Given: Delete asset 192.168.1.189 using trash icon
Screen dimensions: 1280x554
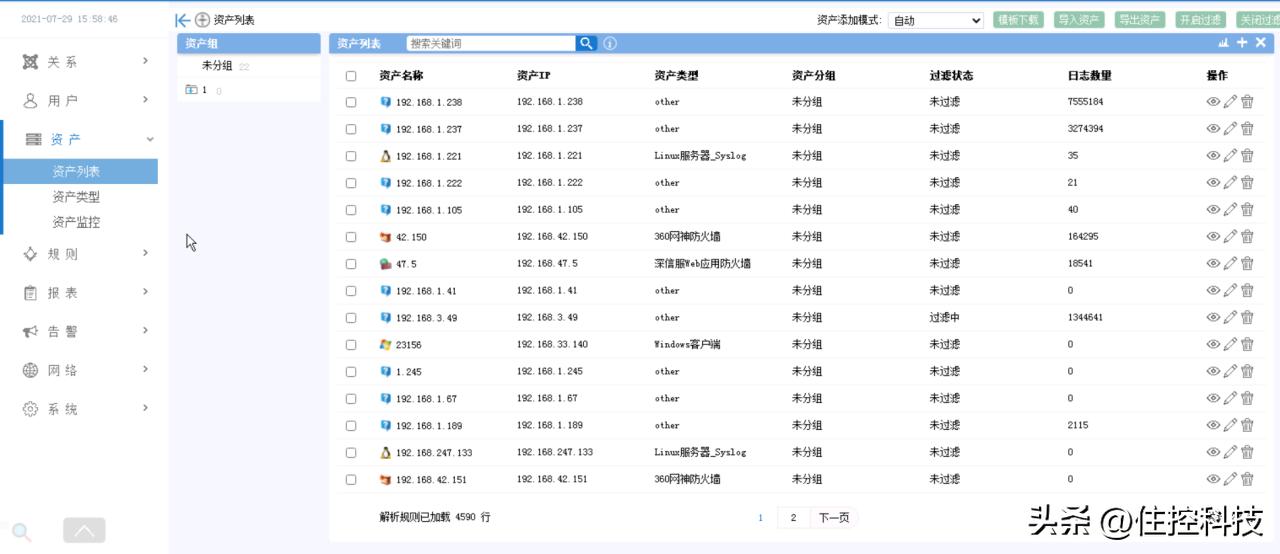Looking at the screenshot, I should (x=1247, y=425).
